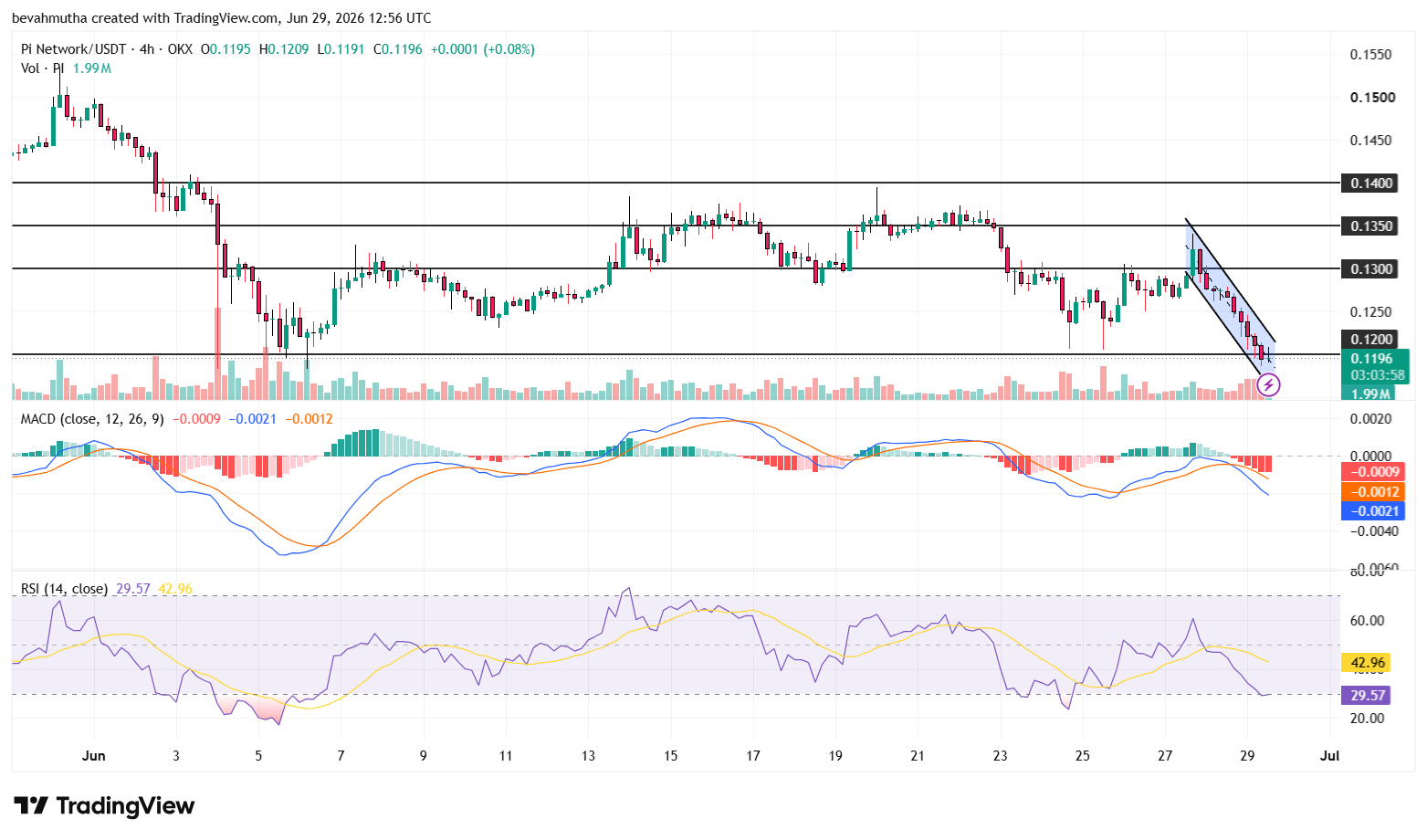Screen dimensions: 1427x840
Task: Select the 0.1400 horizontal line price label
Action: (x=1371, y=184)
